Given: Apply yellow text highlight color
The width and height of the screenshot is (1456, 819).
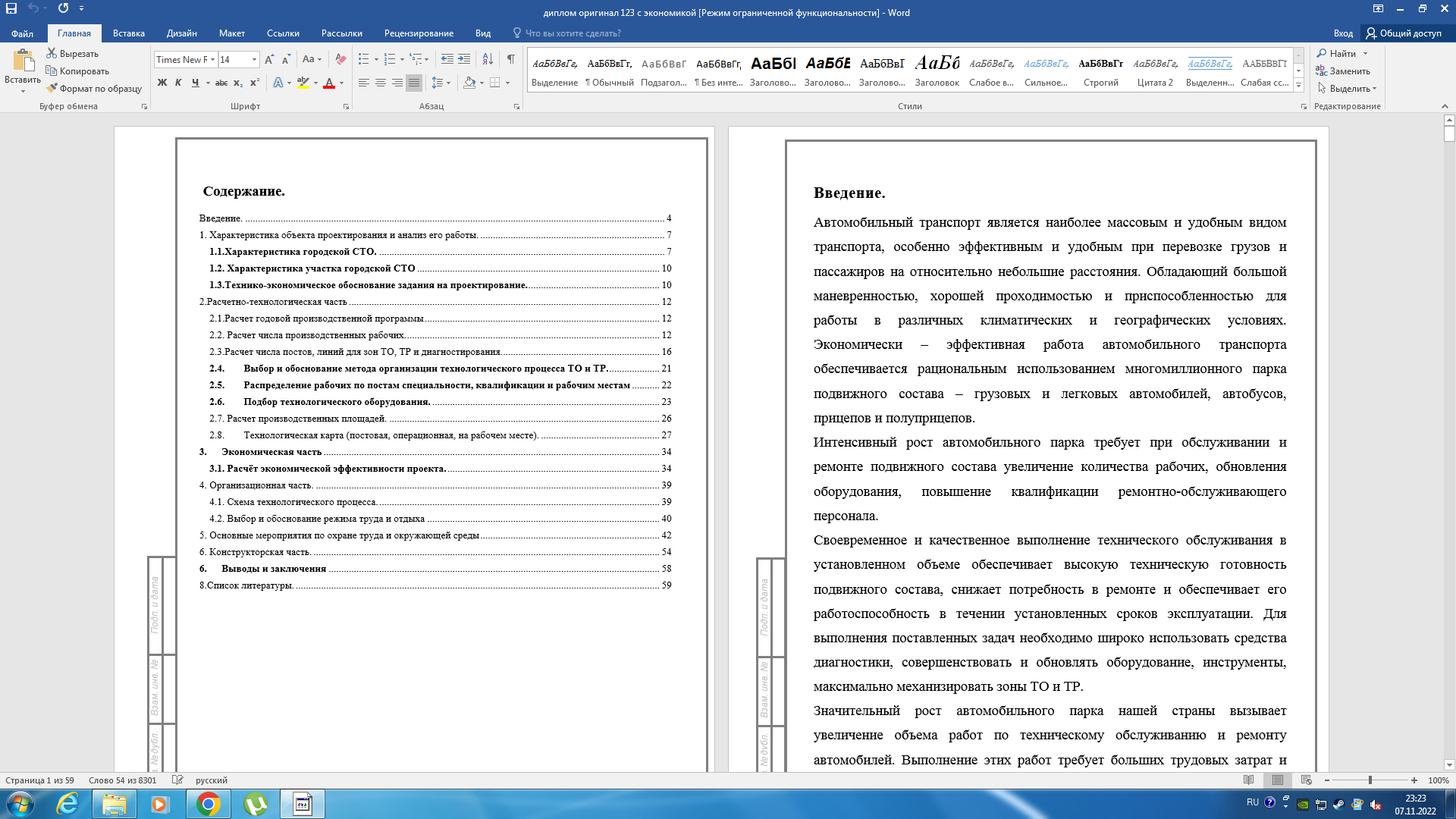Looking at the screenshot, I should tap(303, 83).
